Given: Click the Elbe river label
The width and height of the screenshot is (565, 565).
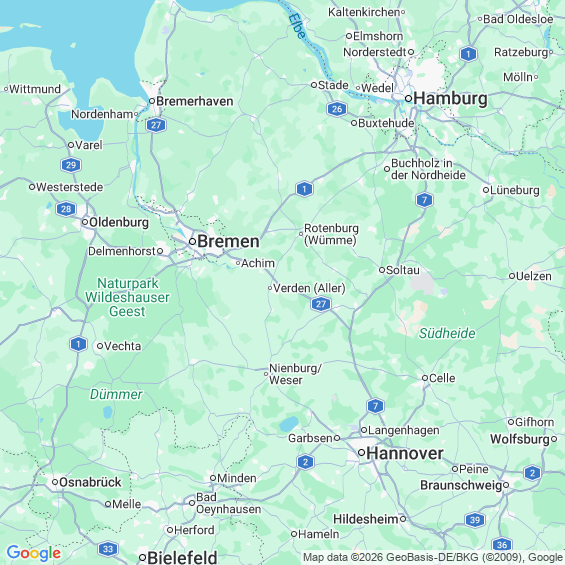Looking at the screenshot, I should click(x=298, y=26).
